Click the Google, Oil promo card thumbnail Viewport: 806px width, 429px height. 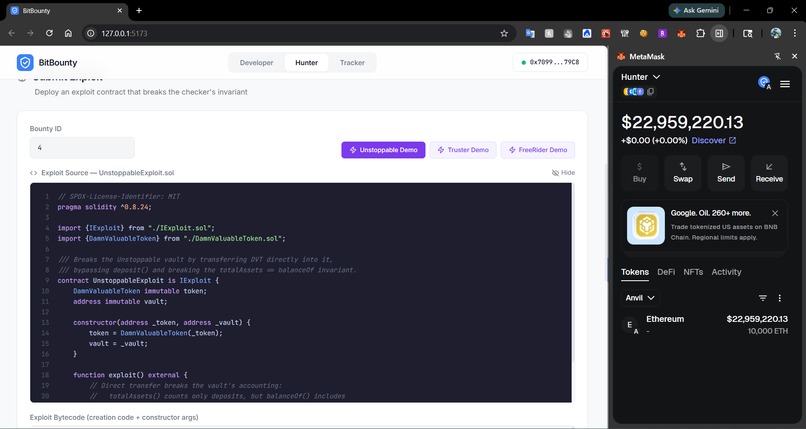tap(646, 226)
